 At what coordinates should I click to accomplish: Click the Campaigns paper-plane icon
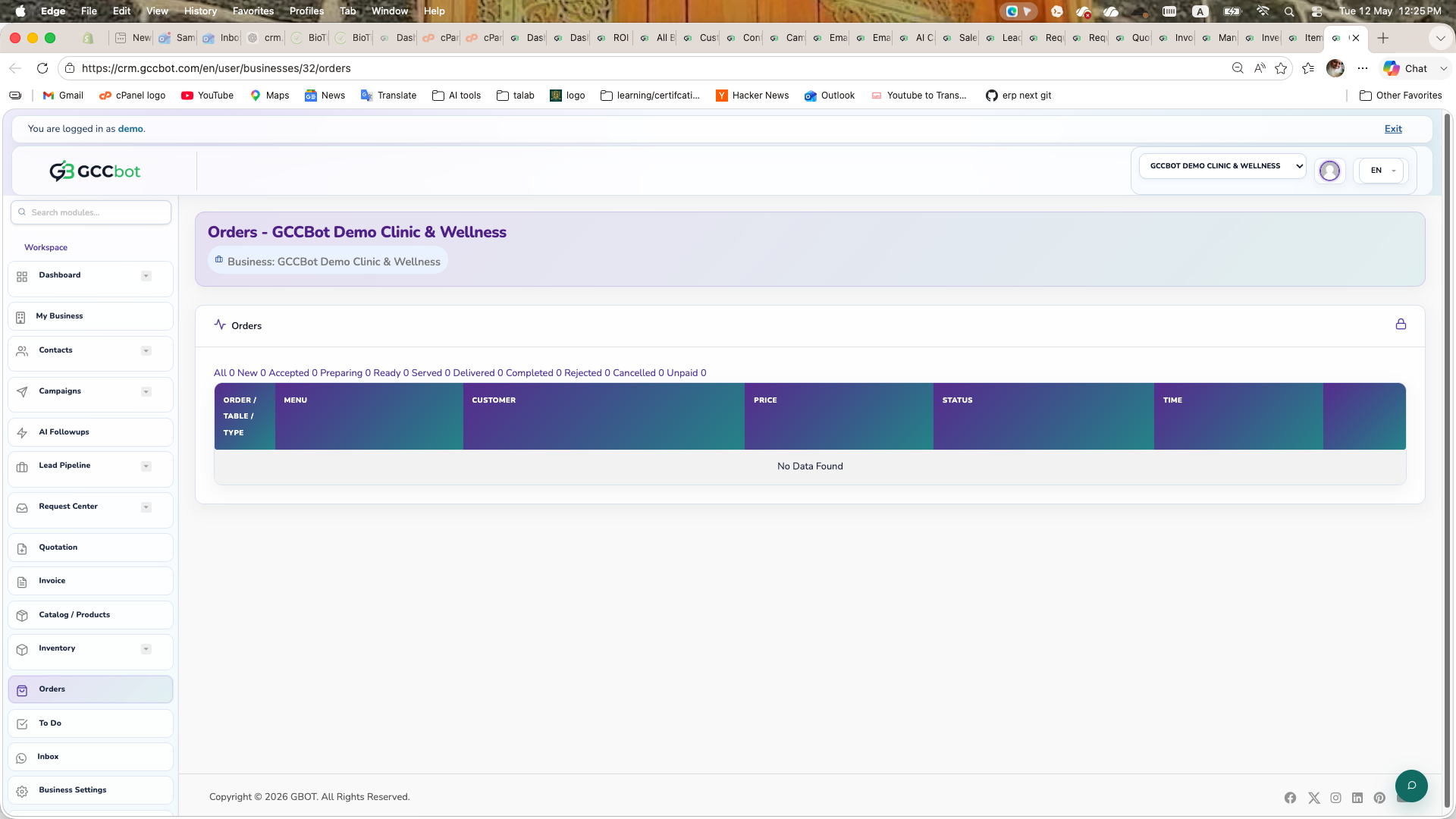tap(22, 391)
